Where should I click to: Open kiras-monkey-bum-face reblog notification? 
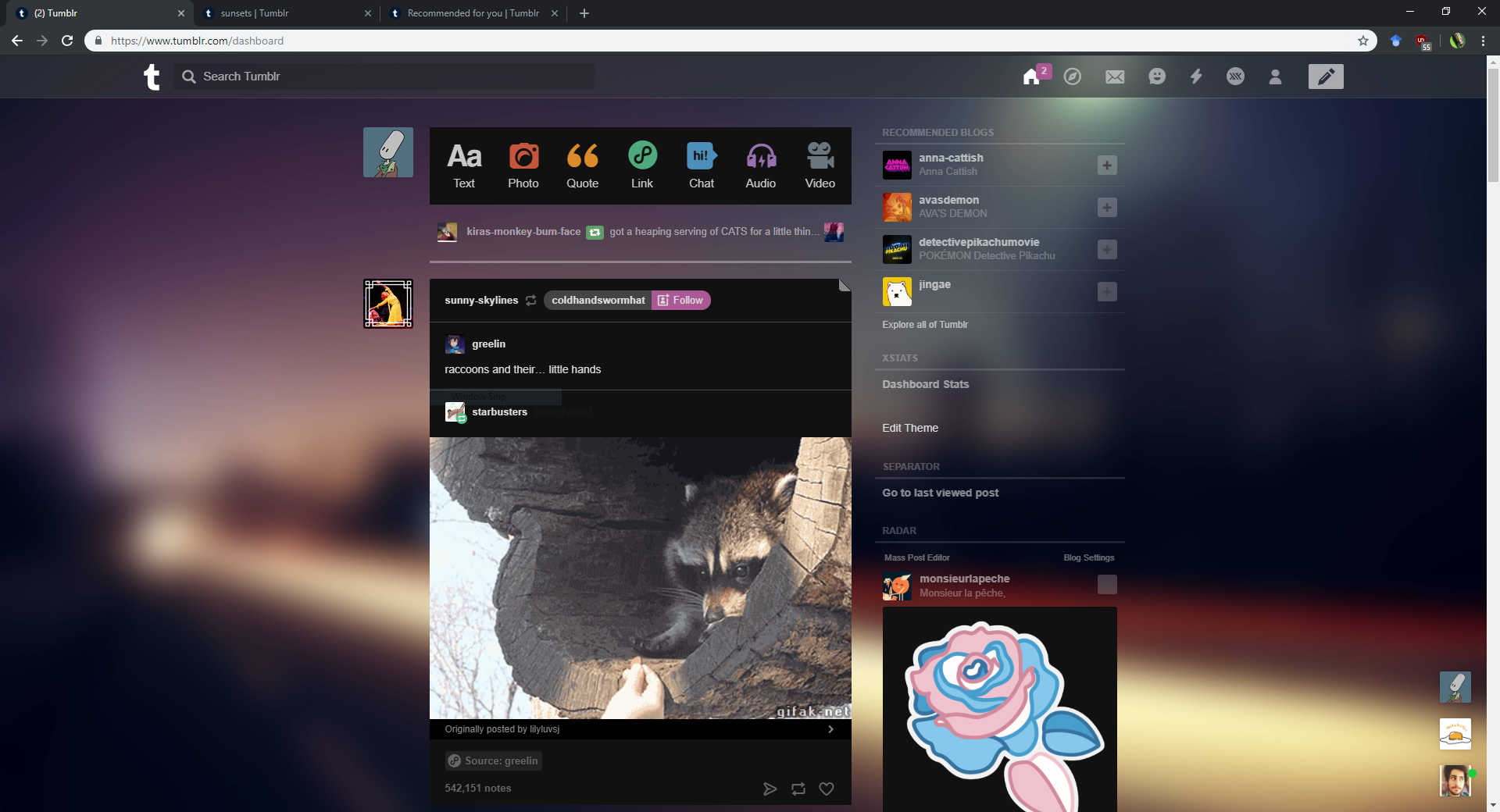point(641,232)
